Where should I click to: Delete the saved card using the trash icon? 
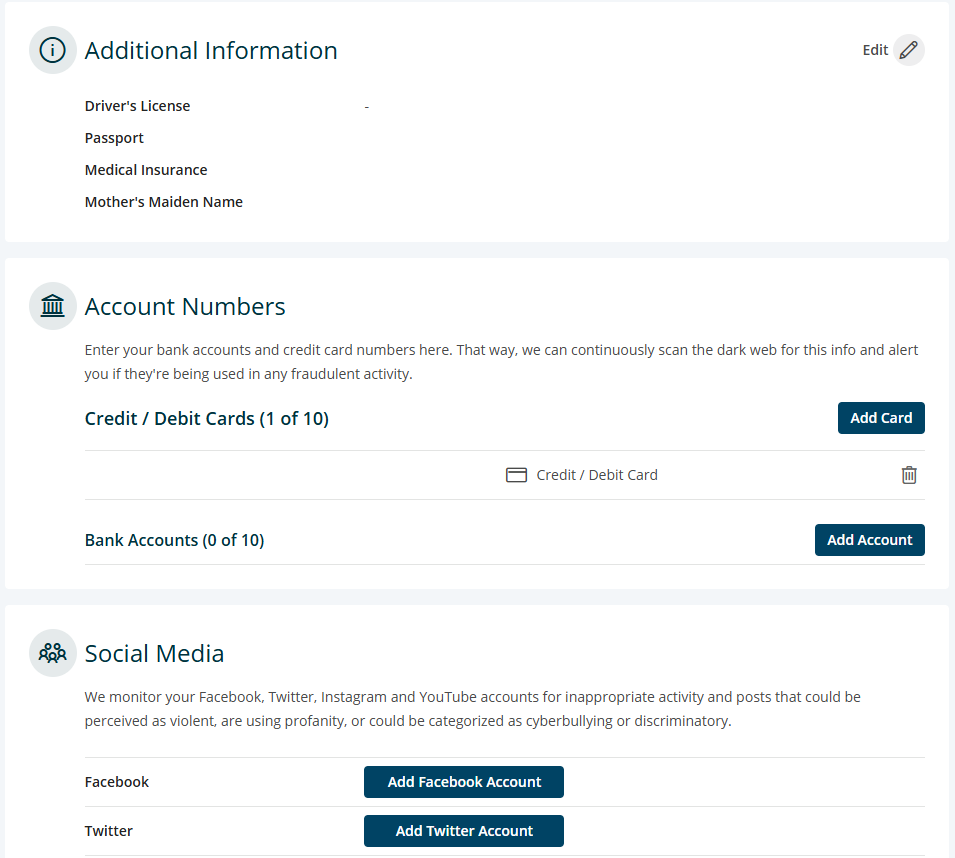click(909, 475)
